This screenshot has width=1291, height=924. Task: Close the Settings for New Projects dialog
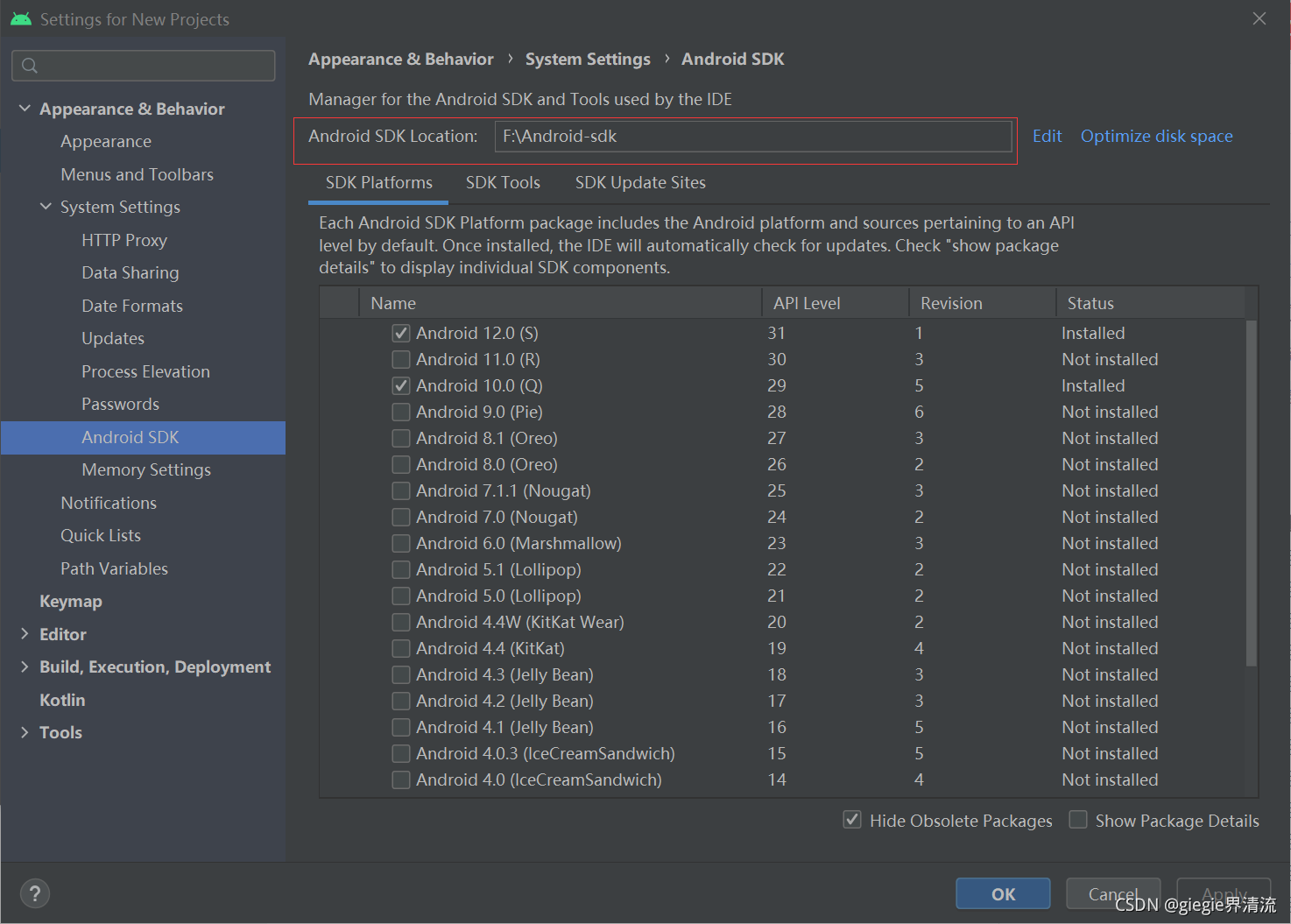1259,18
